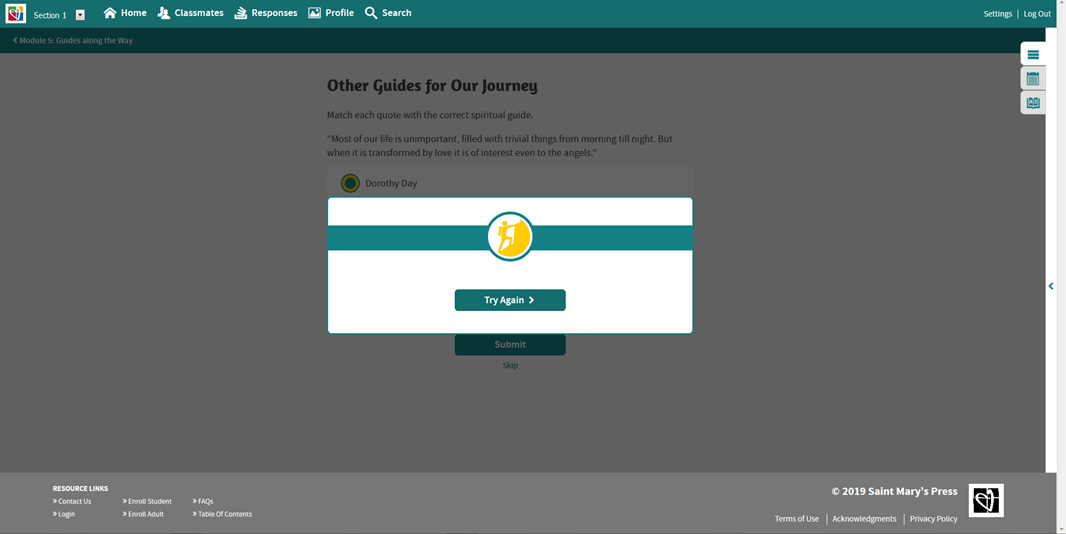Screen dimensions: 1066x534
Task: Click the © 2019 Saint Mary's Press text
Action: [x=895, y=491]
